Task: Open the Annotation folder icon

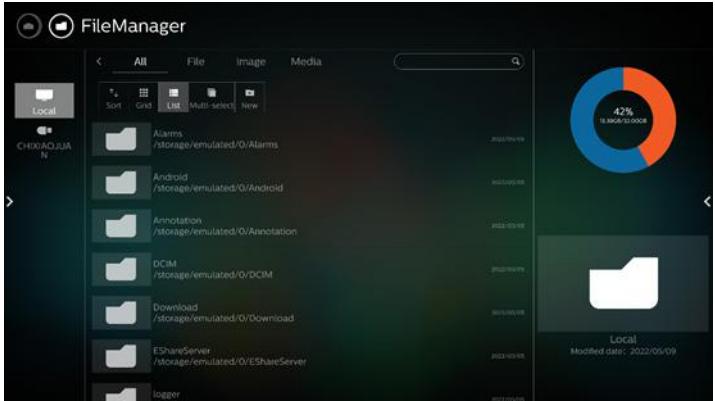Action: 121,226
